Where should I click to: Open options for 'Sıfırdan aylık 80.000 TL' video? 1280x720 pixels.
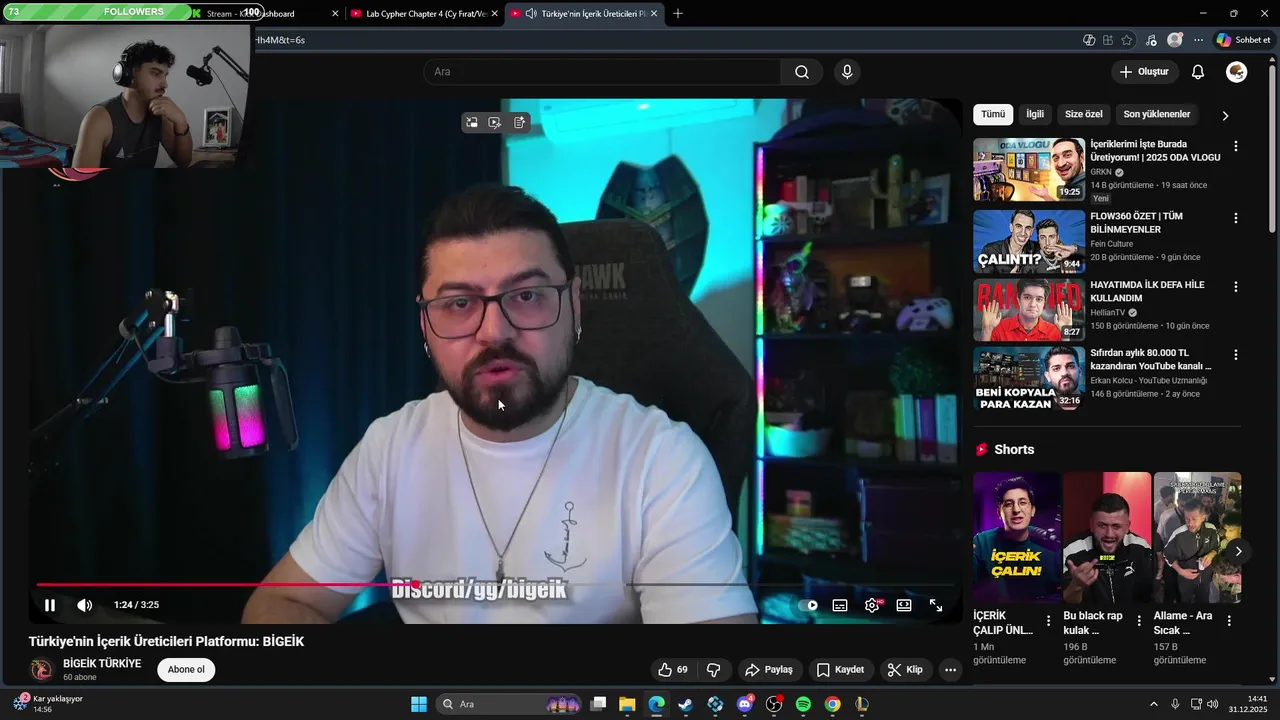tap(1236, 355)
